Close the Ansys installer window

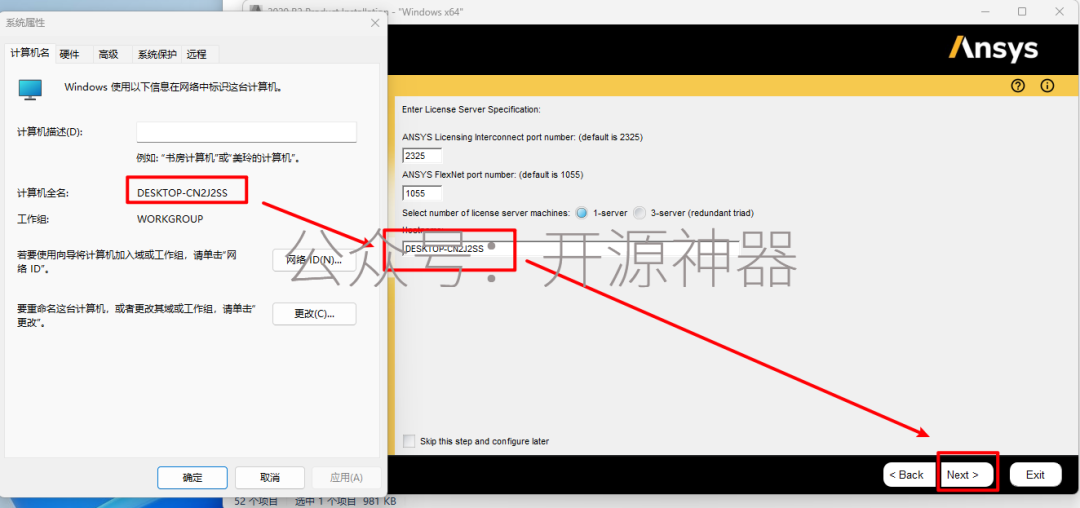click(x=1059, y=11)
